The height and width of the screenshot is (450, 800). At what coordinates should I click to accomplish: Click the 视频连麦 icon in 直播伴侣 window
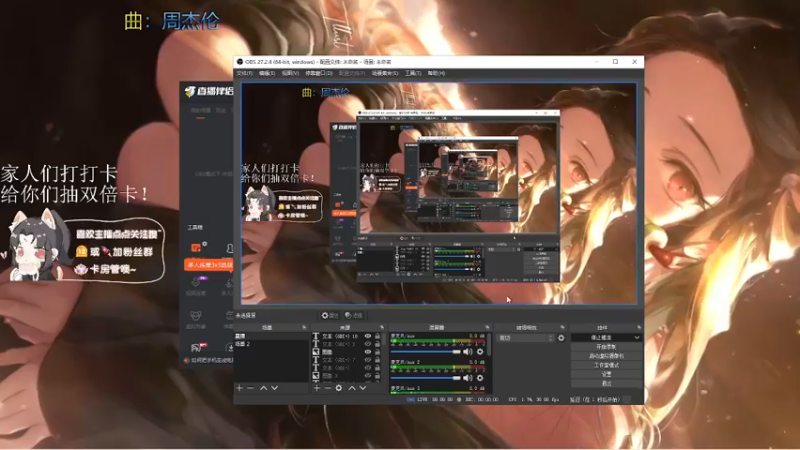[196, 284]
